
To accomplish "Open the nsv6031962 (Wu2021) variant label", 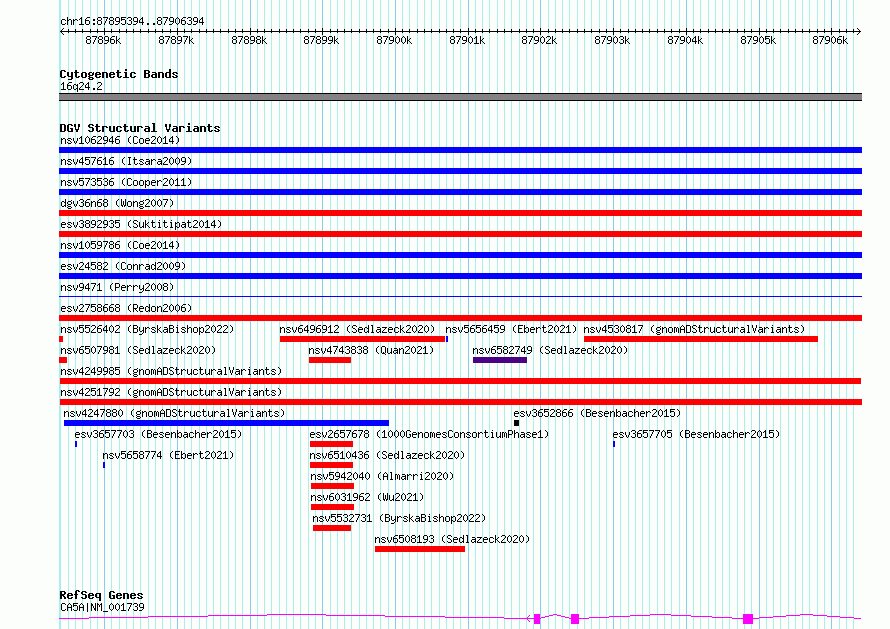I will tap(367, 497).
